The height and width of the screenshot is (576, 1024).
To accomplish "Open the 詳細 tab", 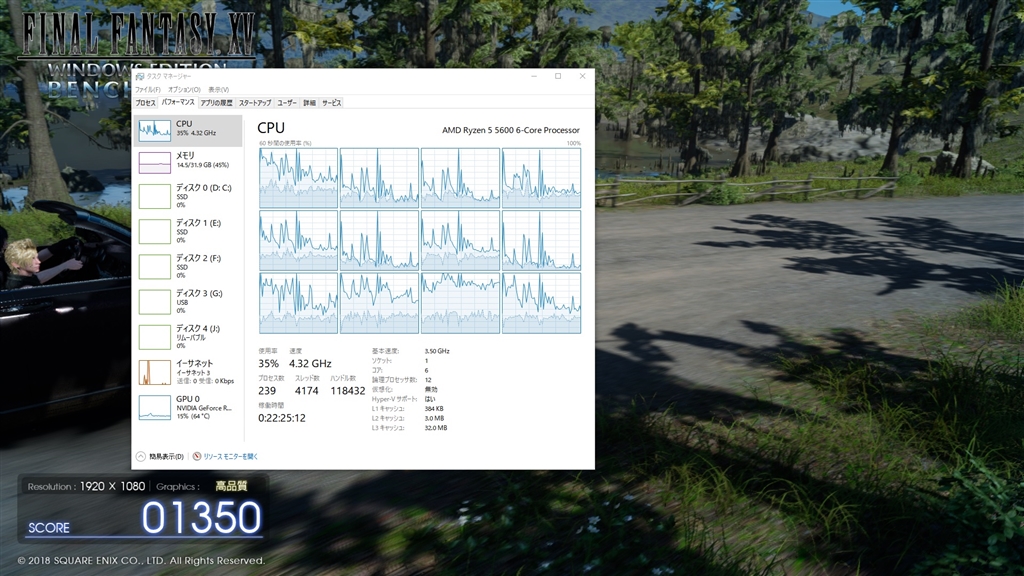I will tap(310, 103).
